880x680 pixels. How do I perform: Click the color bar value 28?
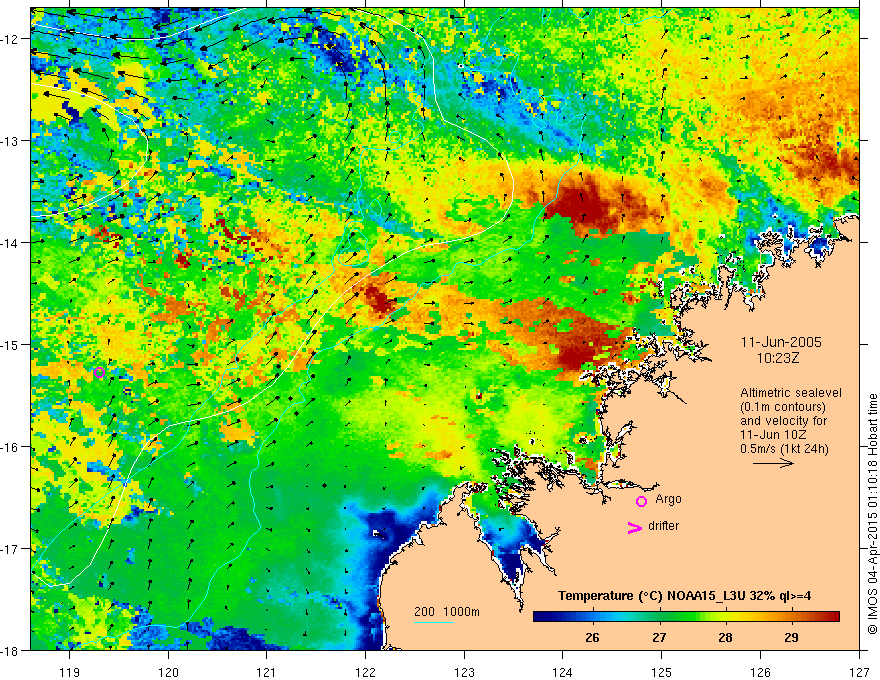click(x=725, y=637)
